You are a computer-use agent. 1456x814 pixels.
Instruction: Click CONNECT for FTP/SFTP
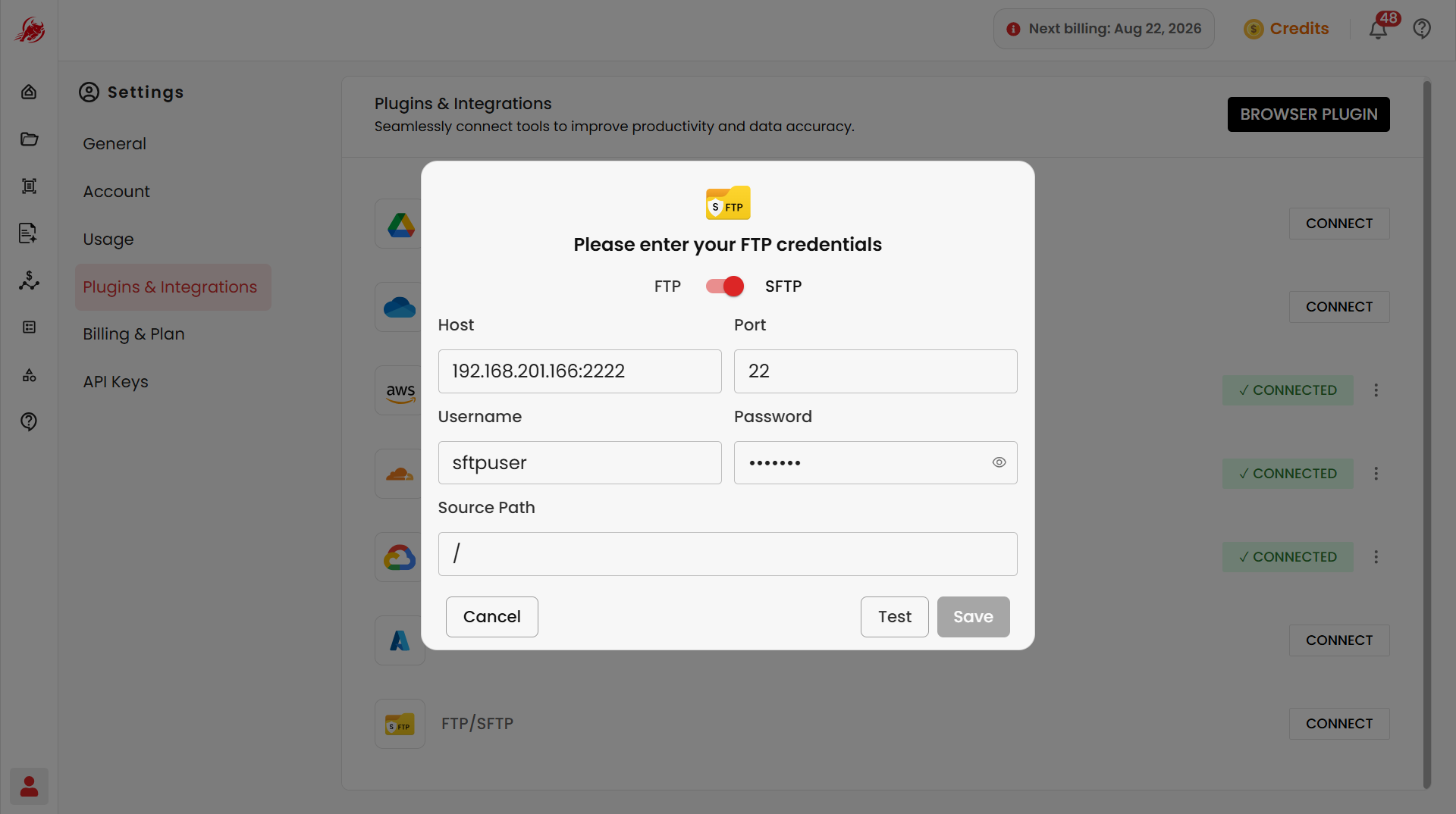point(1339,724)
